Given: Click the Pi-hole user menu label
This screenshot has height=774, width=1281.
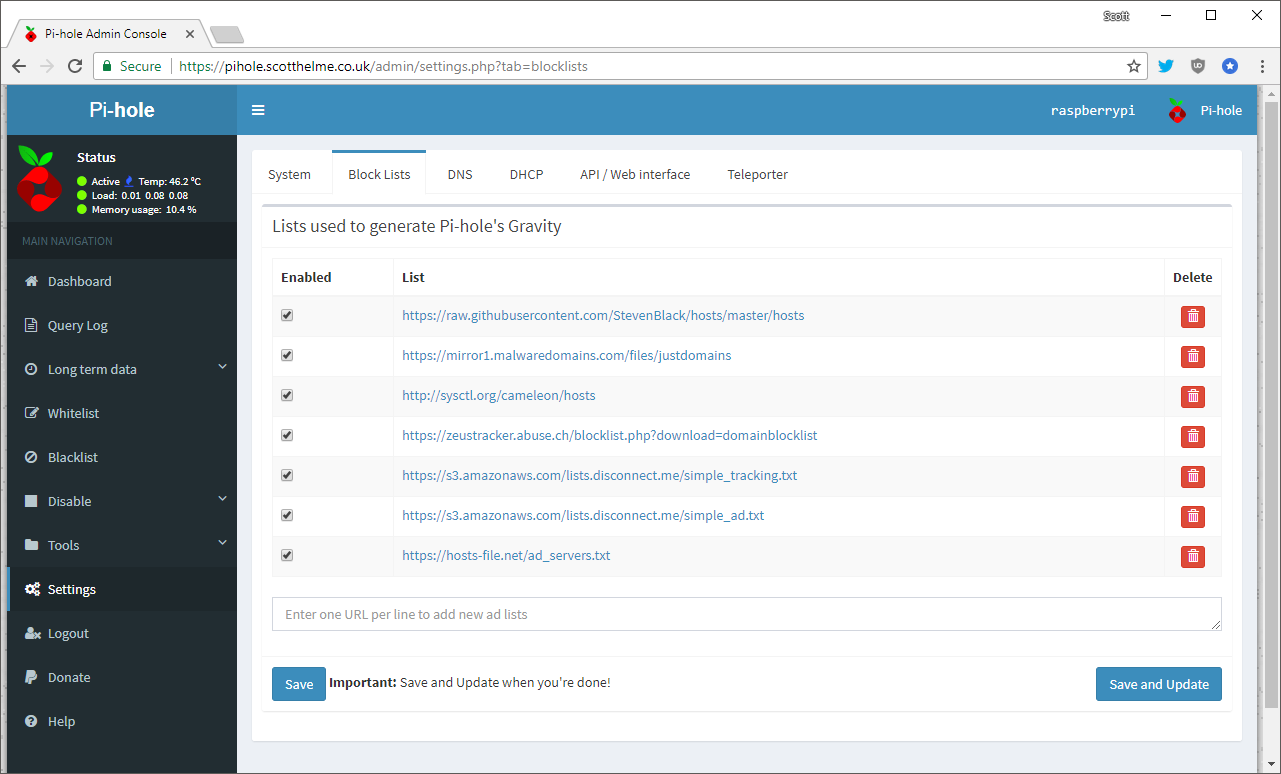Looking at the screenshot, I should 1221,110.
